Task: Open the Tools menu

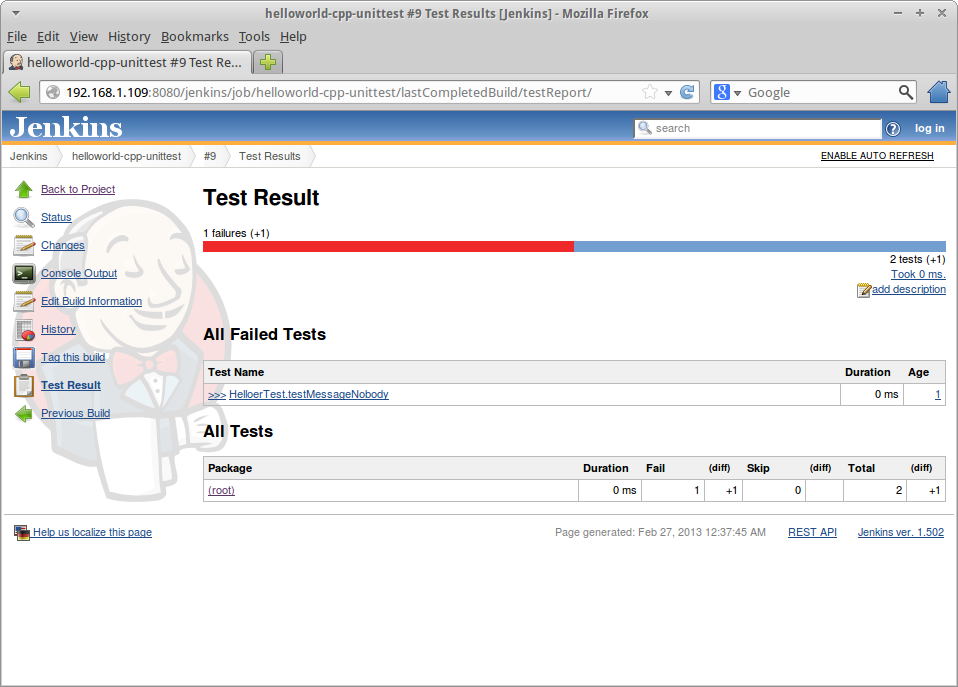Action: point(254,37)
